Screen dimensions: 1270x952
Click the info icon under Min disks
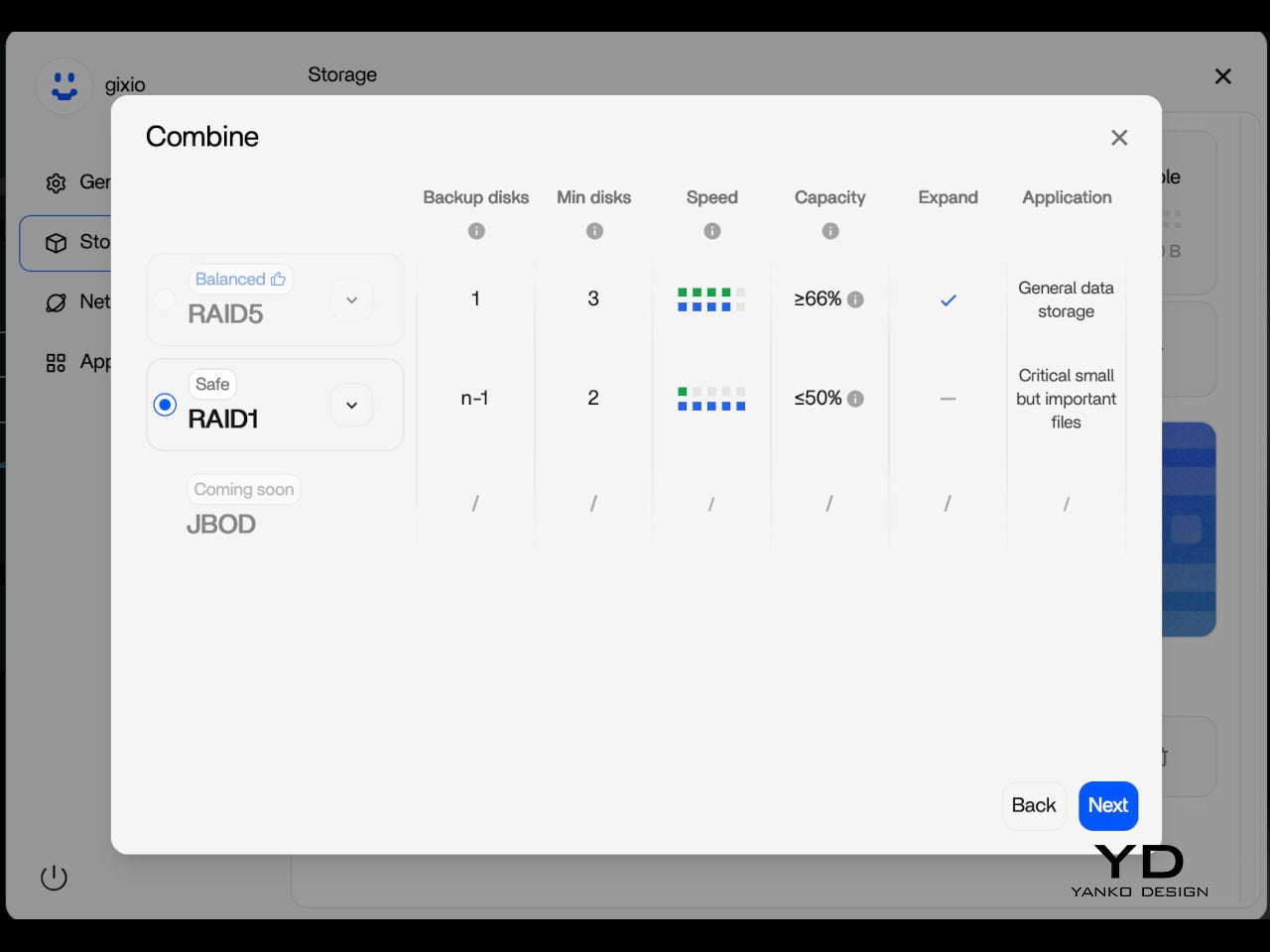point(594,231)
